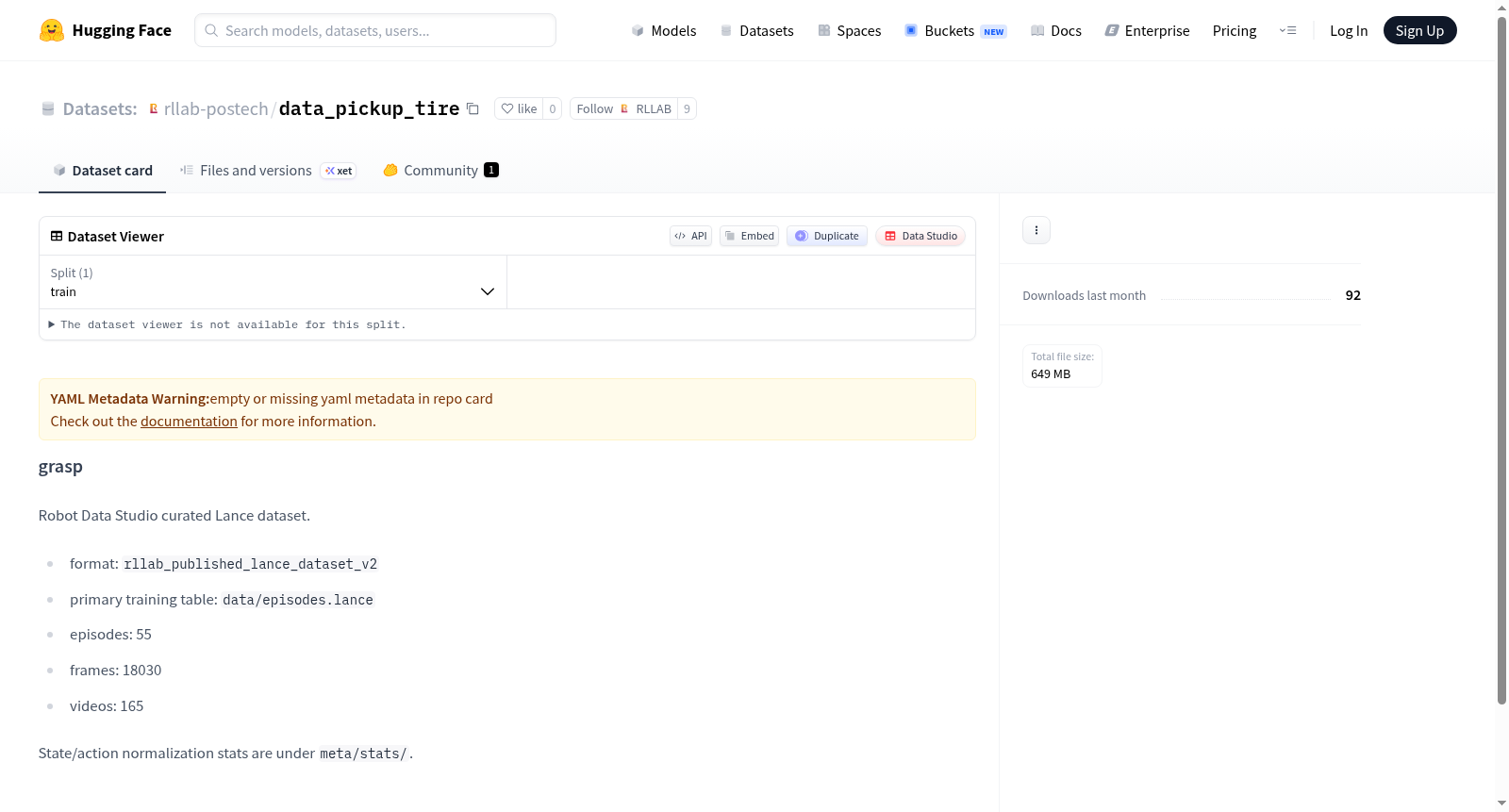Click the Total file size 649 MB box
Screen dimensions: 1509x812
coord(1062,366)
